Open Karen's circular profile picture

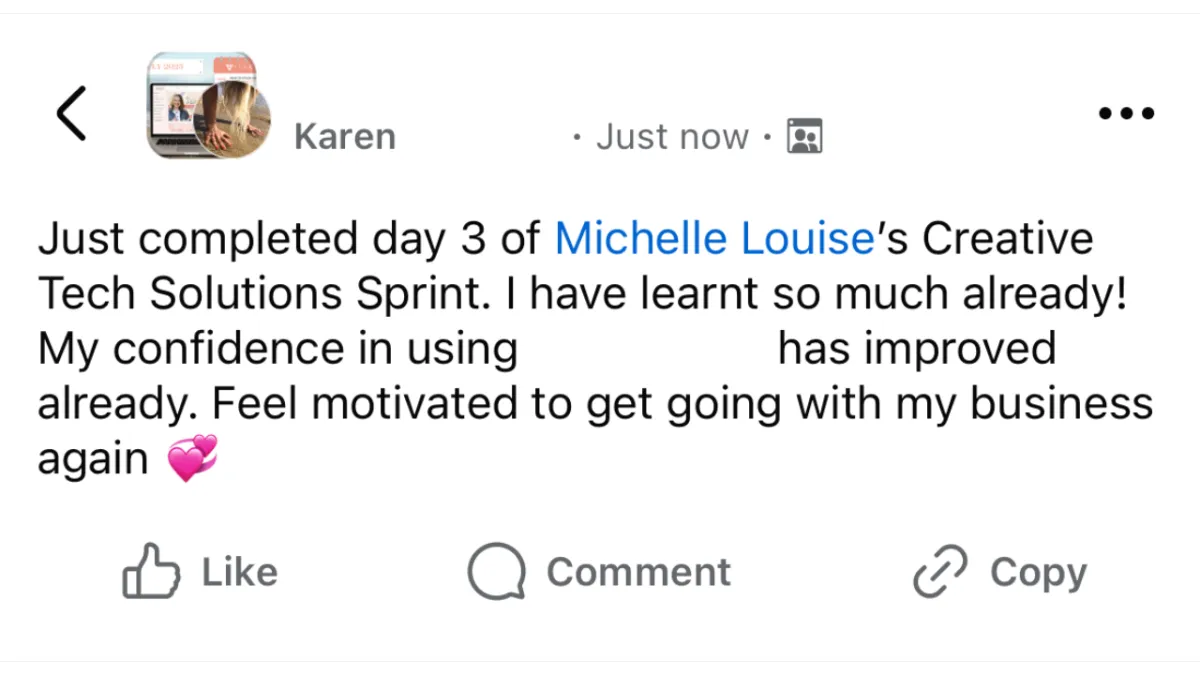pos(232,122)
